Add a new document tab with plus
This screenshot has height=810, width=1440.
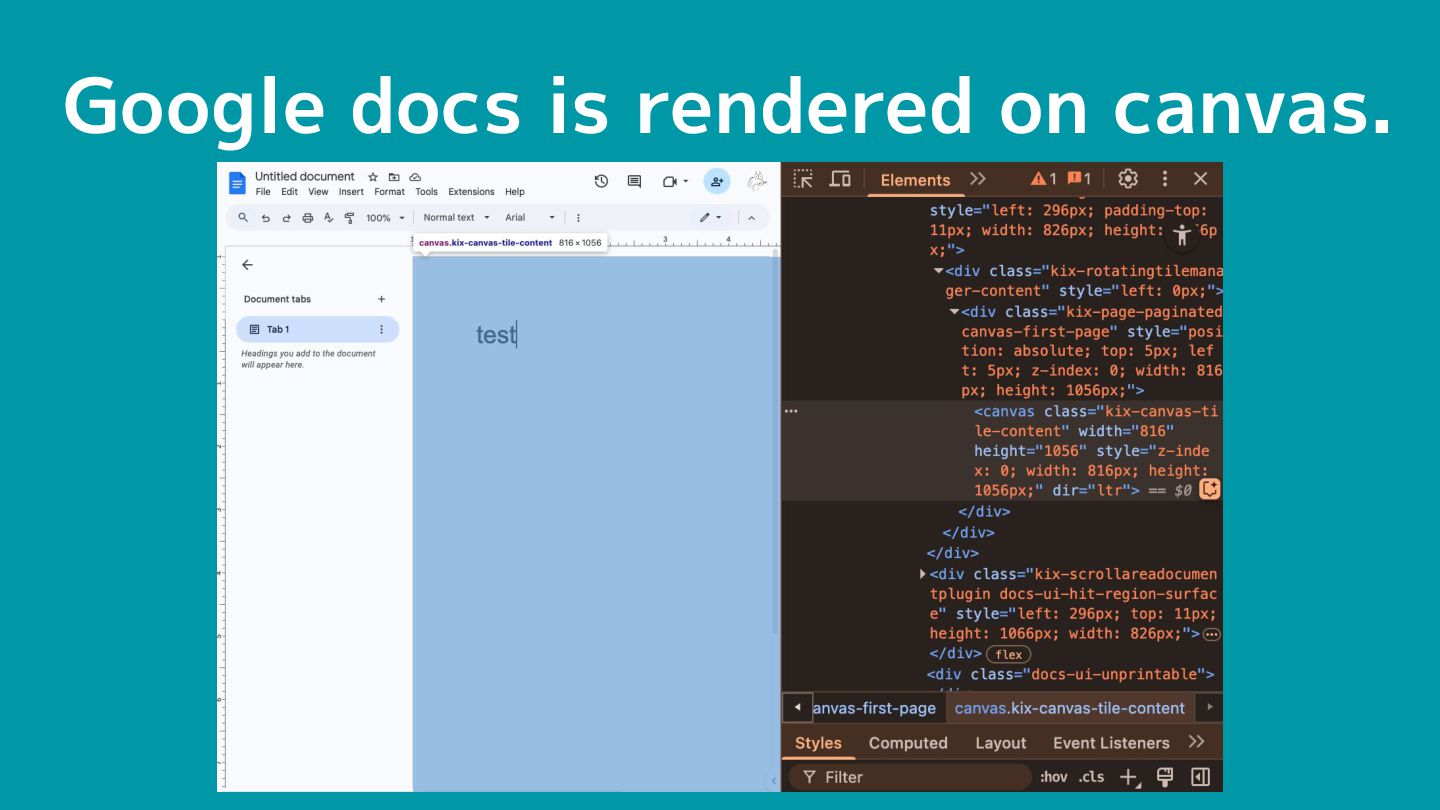[381, 299]
